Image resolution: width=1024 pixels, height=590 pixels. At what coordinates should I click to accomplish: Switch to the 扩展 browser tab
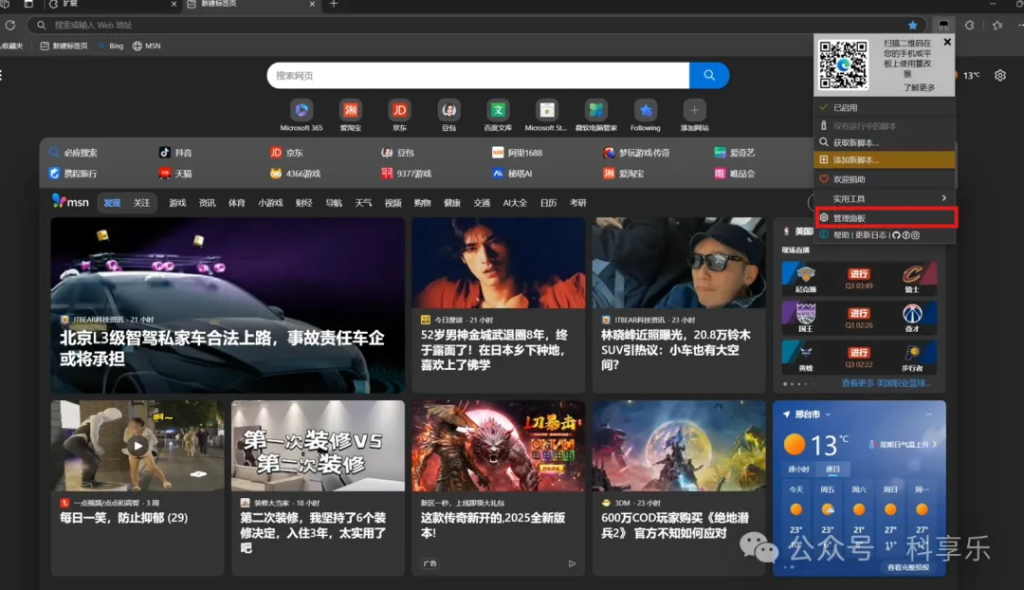[x=112, y=5]
